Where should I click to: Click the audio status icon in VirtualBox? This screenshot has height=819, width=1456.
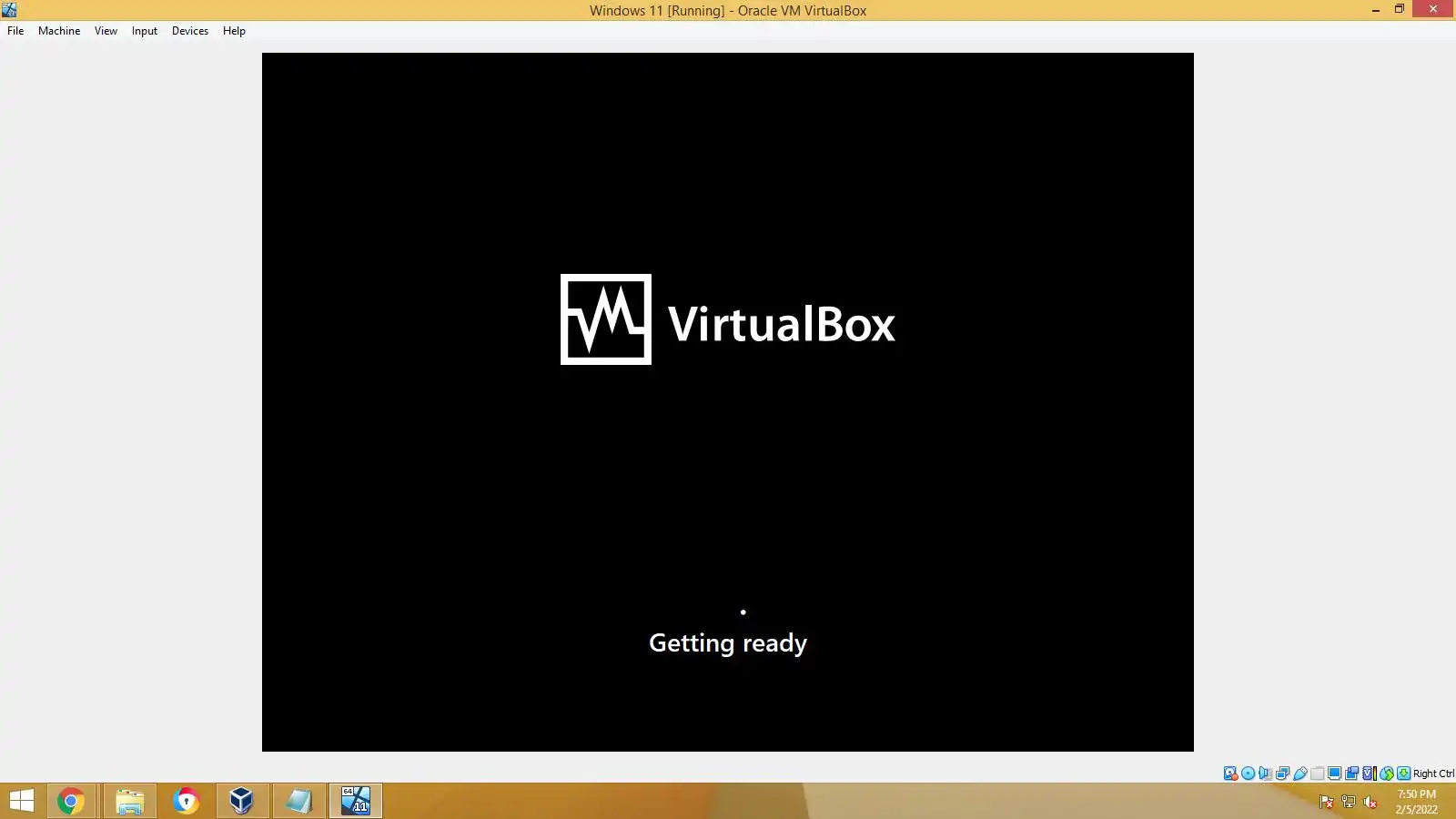[x=1265, y=773]
